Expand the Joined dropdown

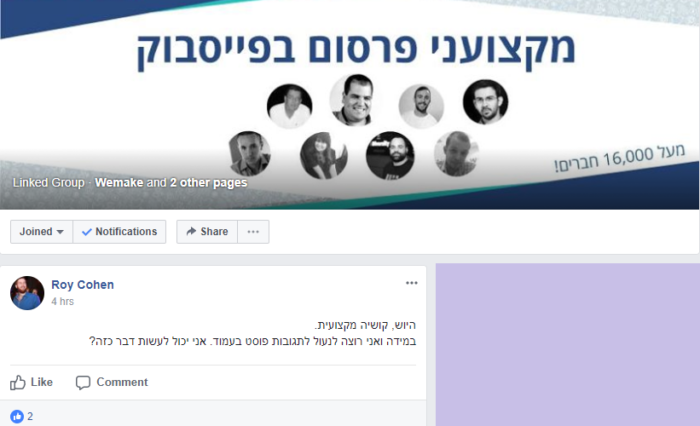42,232
